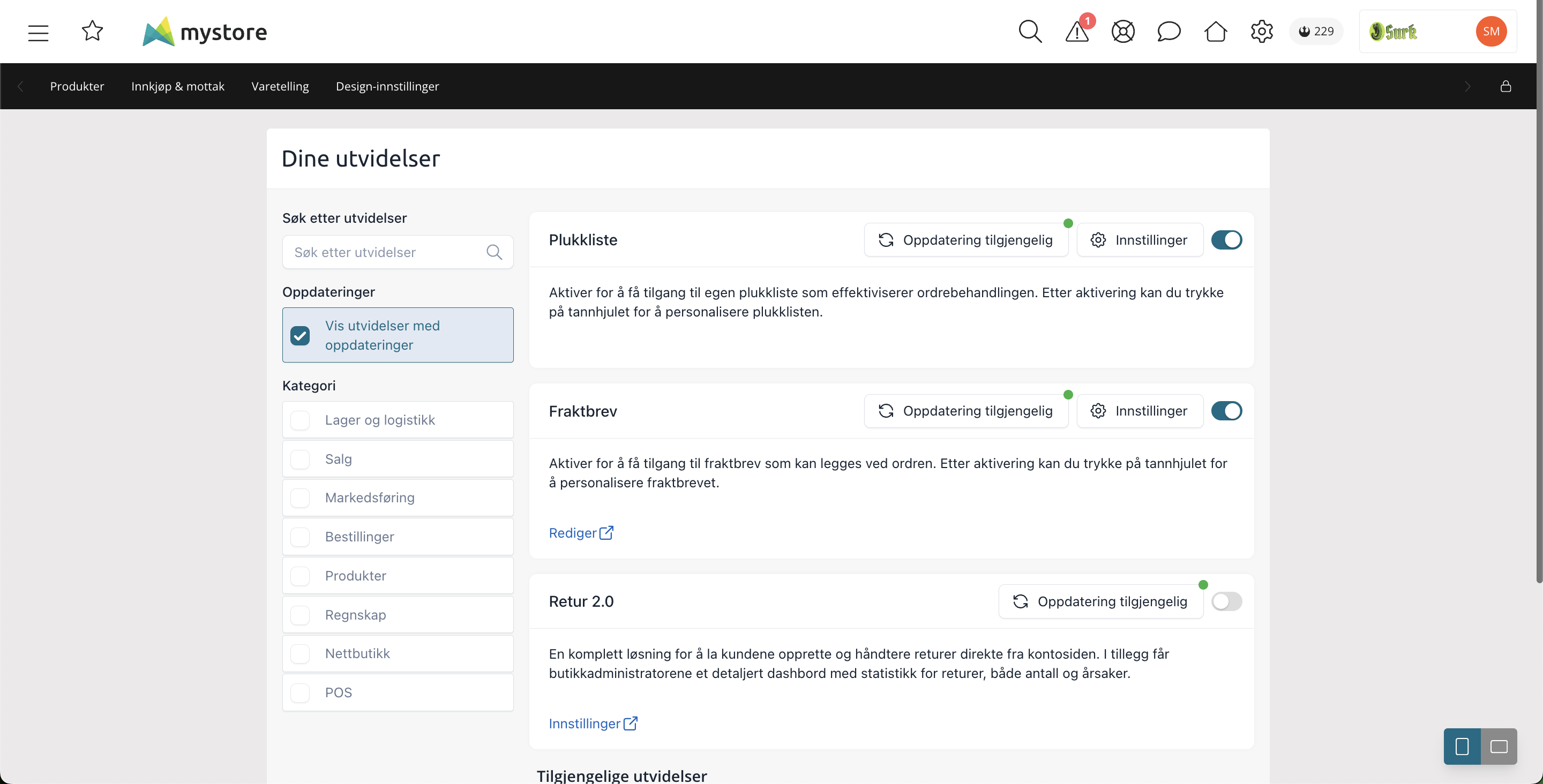Go to the home icon
The image size is (1543, 784).
coord(1215,31)
